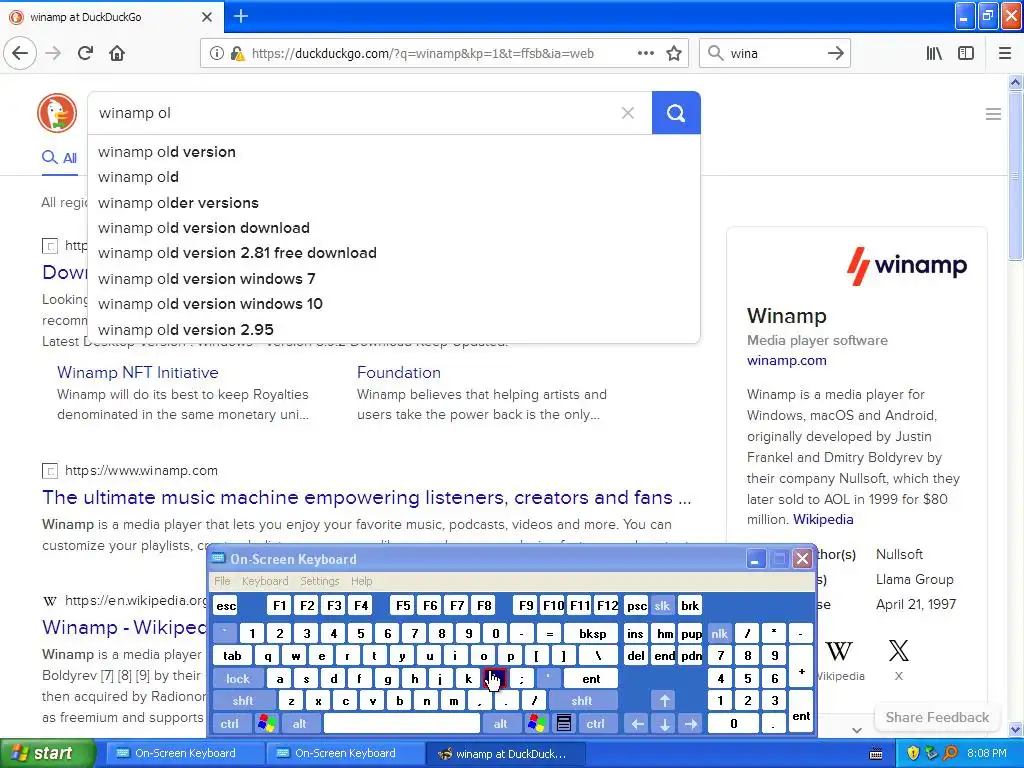
Task: Open the Windows start menu
Action: [47, 753]
